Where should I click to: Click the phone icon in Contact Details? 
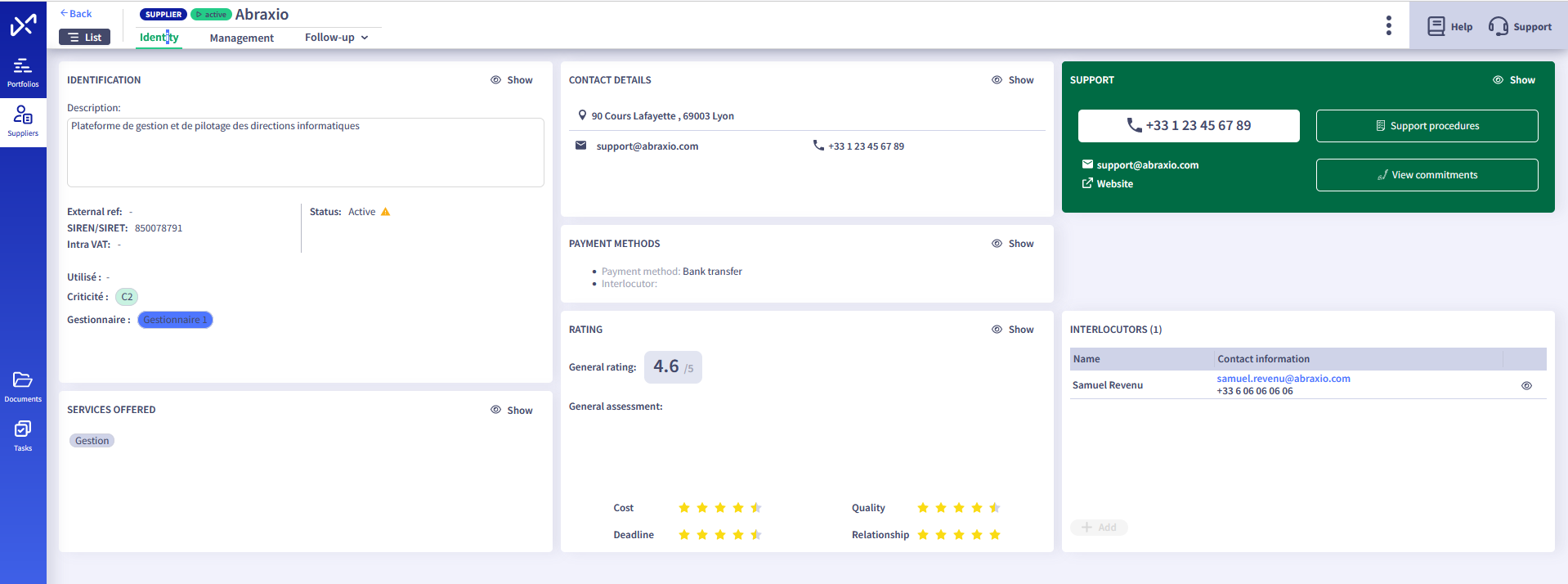(x=818, y=146)
